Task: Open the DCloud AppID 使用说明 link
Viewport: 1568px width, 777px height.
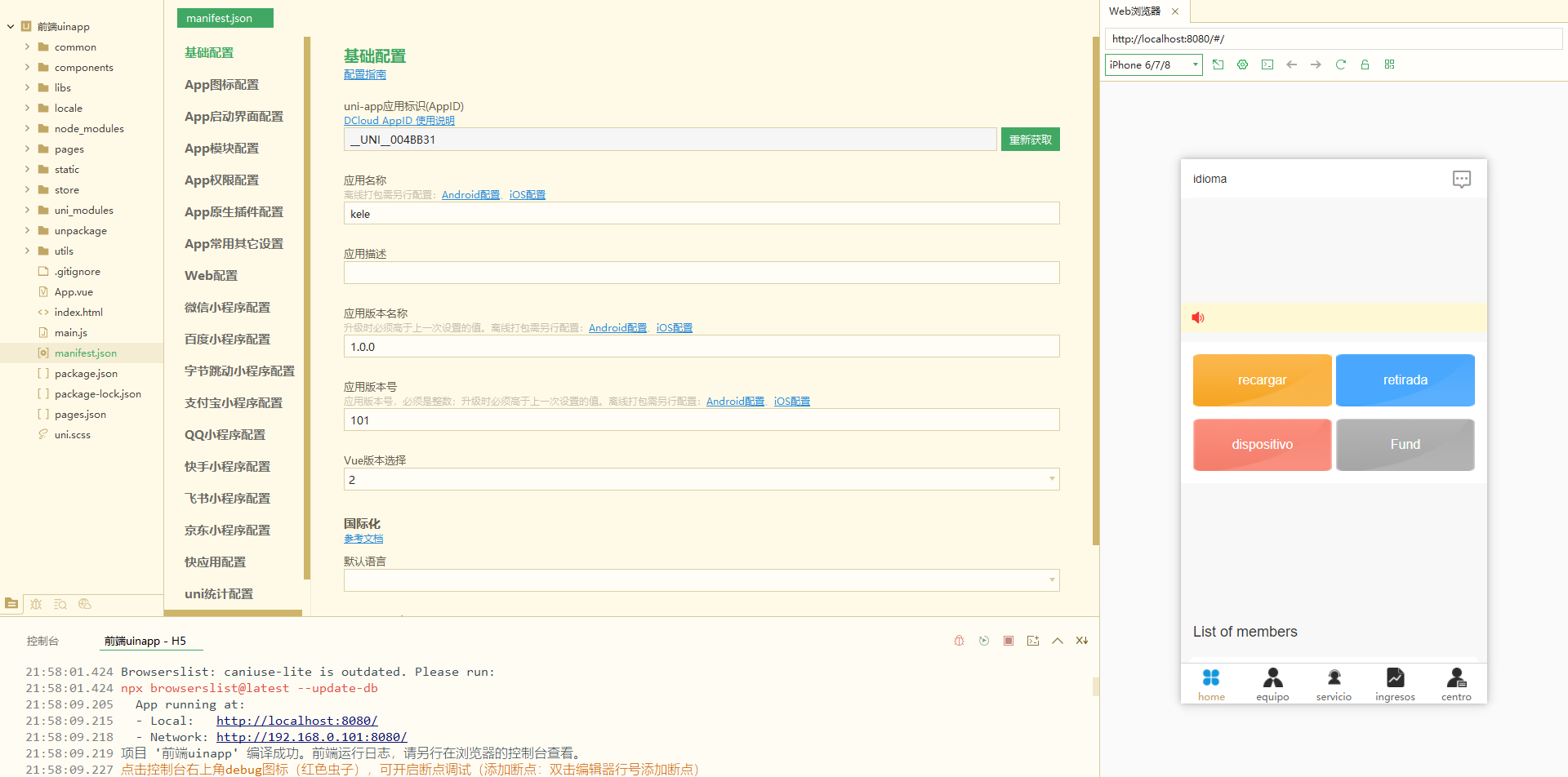Action: [x=399, y=121]
